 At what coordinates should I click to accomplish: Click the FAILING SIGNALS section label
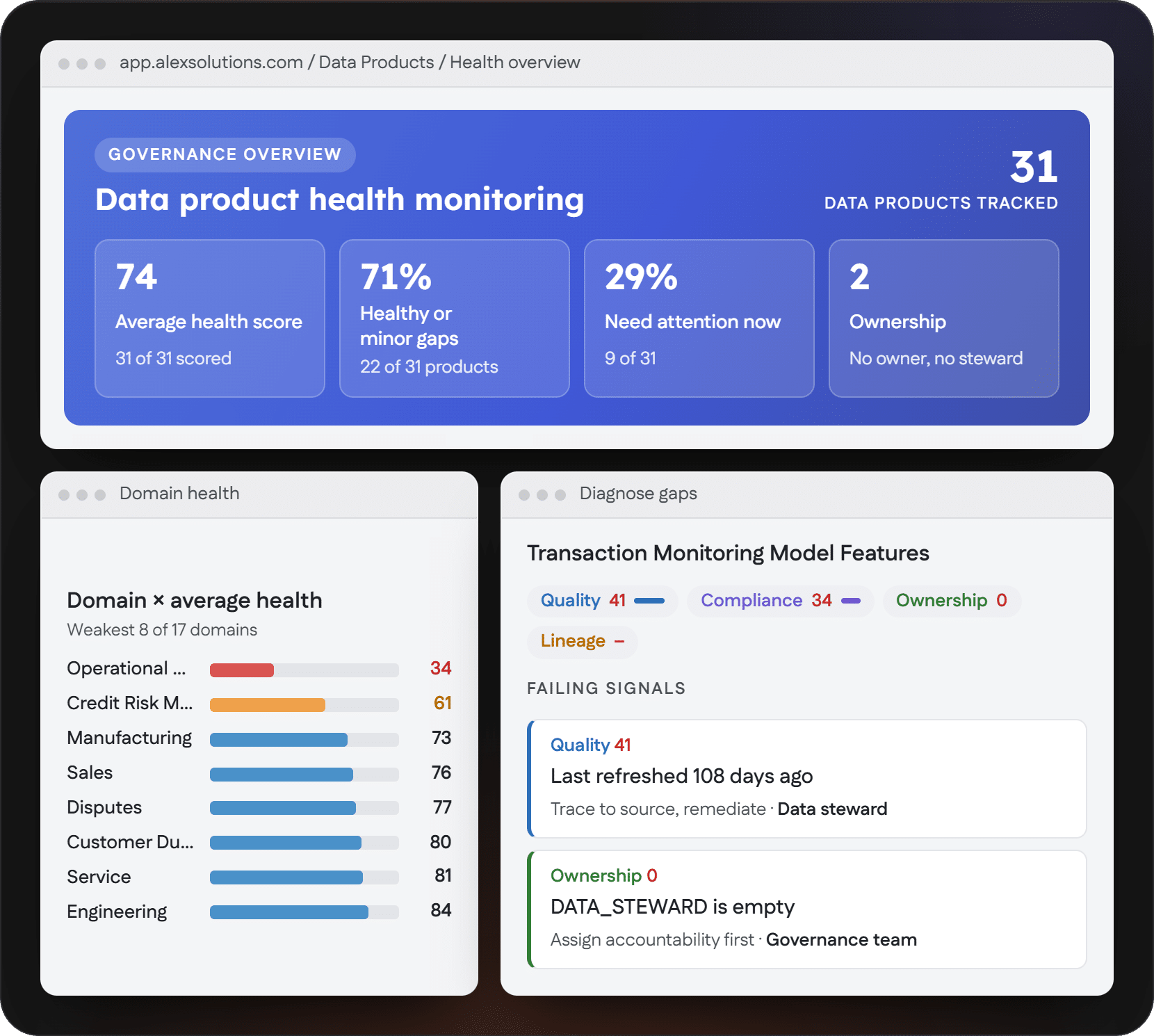pos(606,688)
